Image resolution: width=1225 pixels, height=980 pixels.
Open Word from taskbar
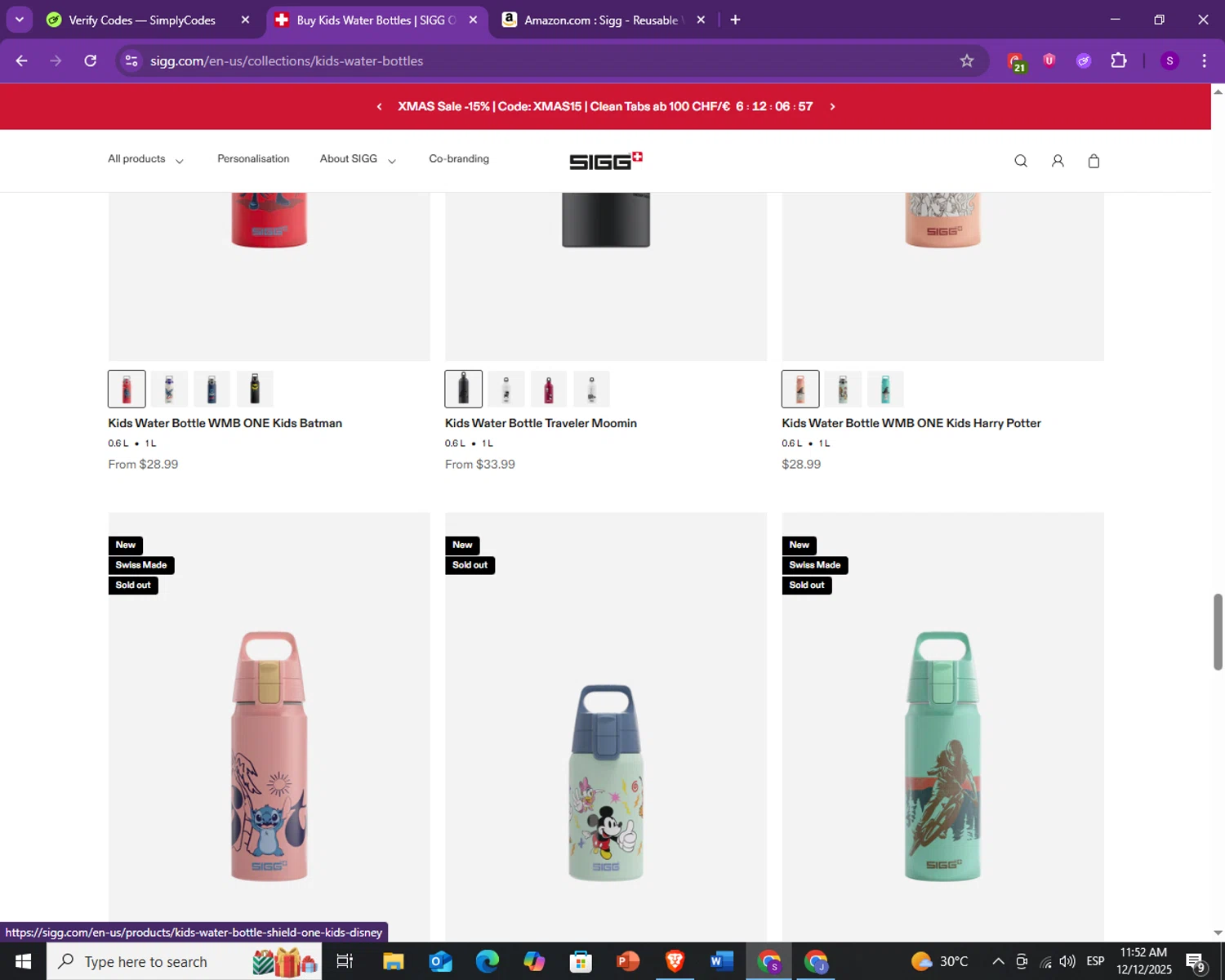click(721, 961)
